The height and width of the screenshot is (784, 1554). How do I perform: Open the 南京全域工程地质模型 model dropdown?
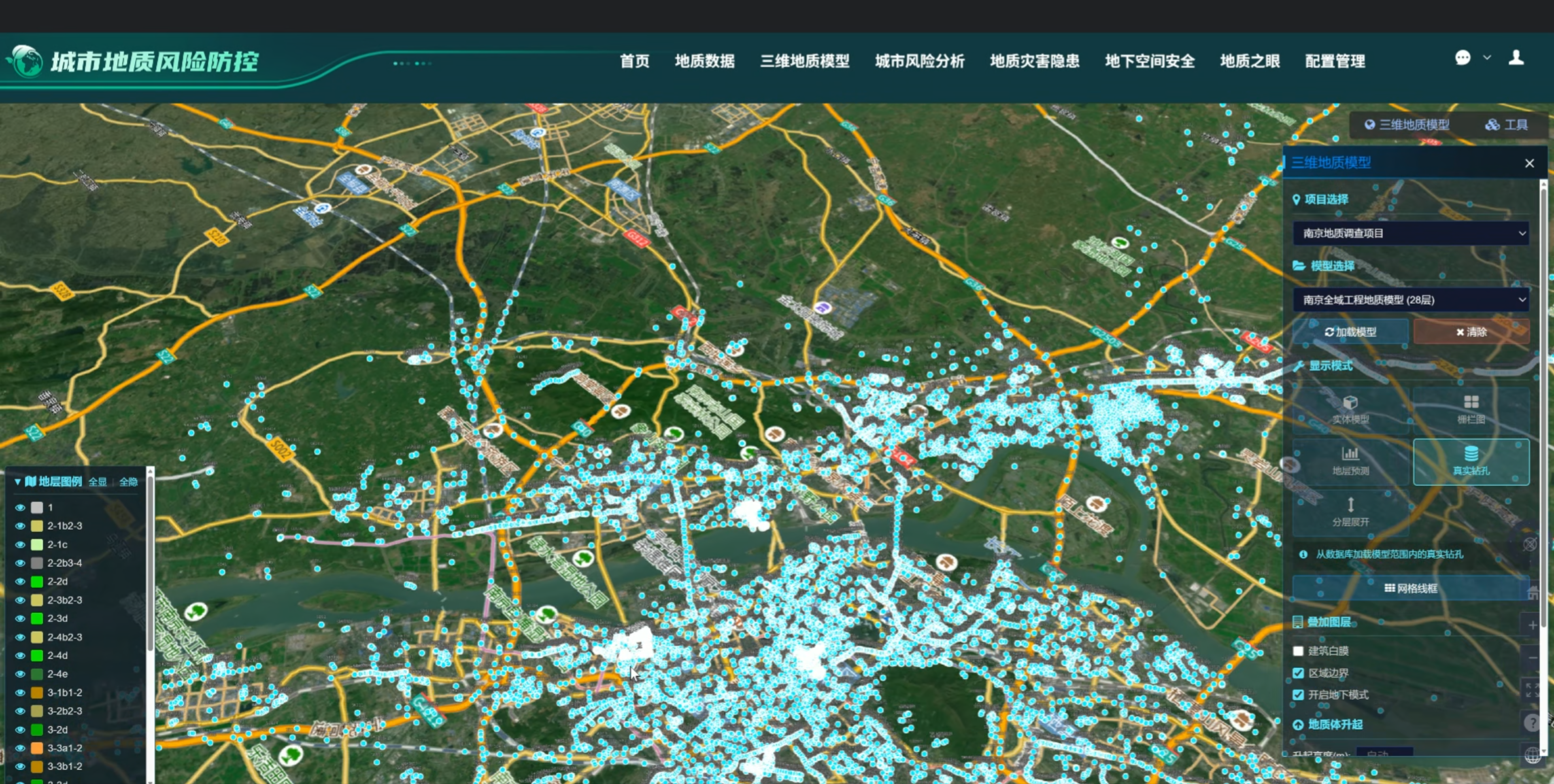coord(1410,300)
